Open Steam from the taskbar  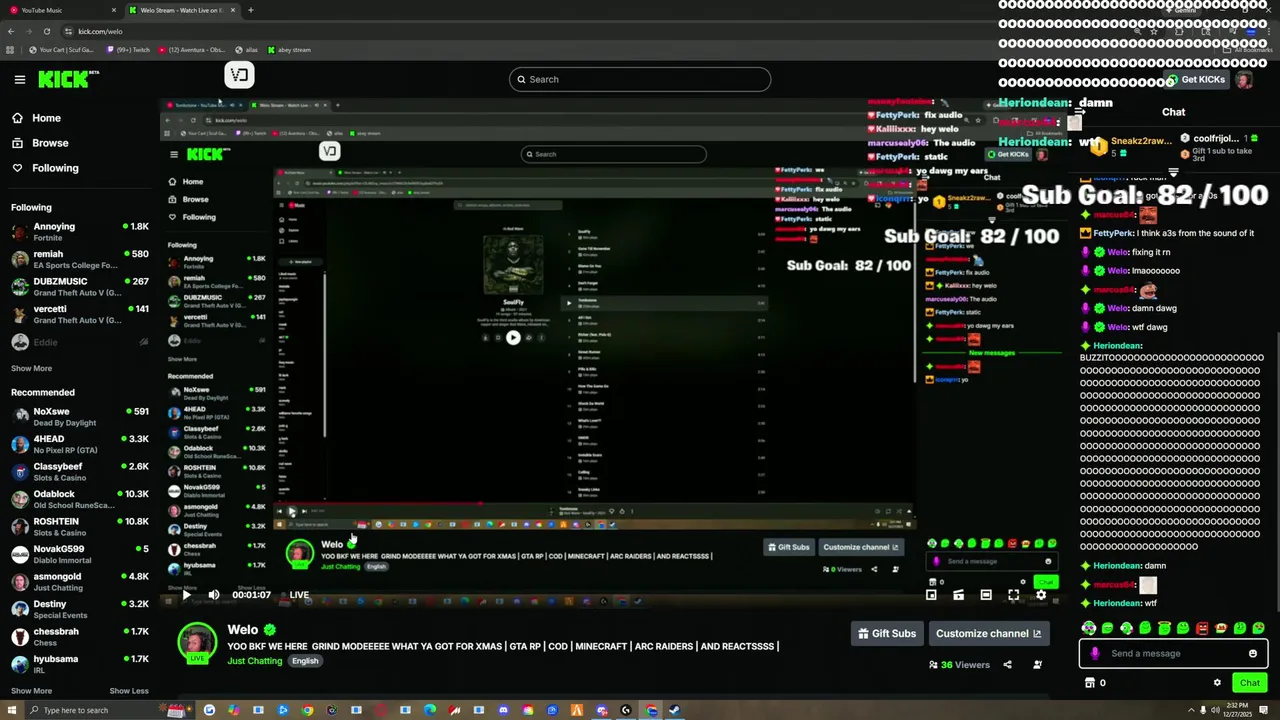pos(675,710)
